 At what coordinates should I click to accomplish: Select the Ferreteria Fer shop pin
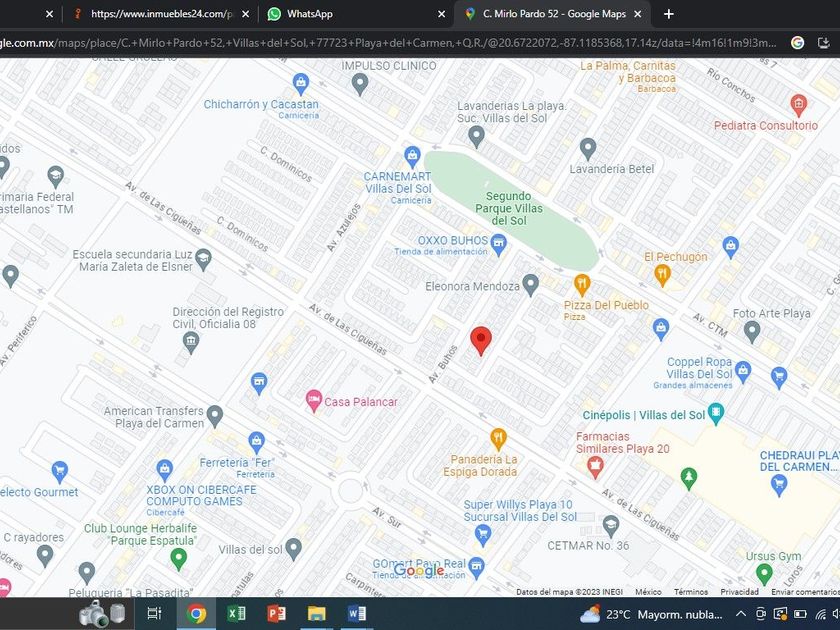click(257, 442)
